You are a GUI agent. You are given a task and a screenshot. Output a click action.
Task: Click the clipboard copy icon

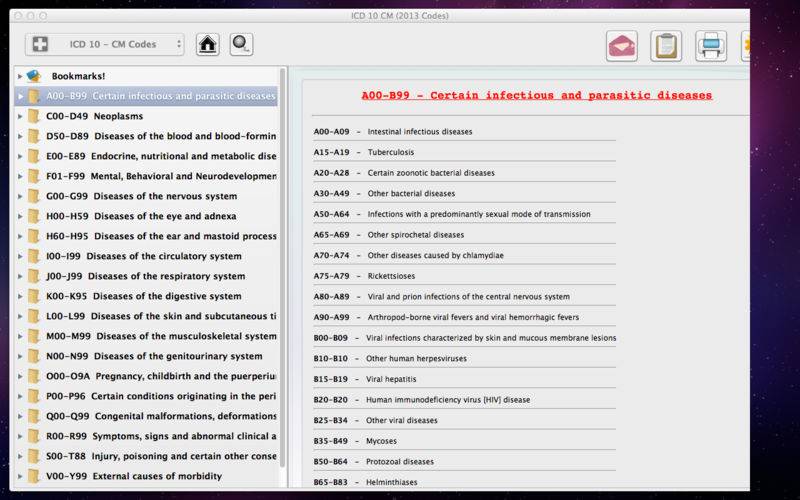click(x=666, y=46)
